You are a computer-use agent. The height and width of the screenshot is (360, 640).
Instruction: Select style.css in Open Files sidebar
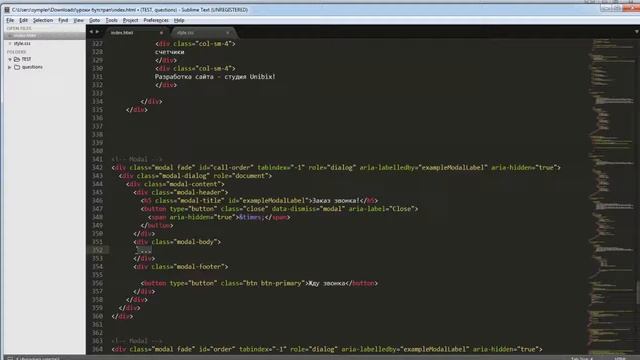(22, 43)
